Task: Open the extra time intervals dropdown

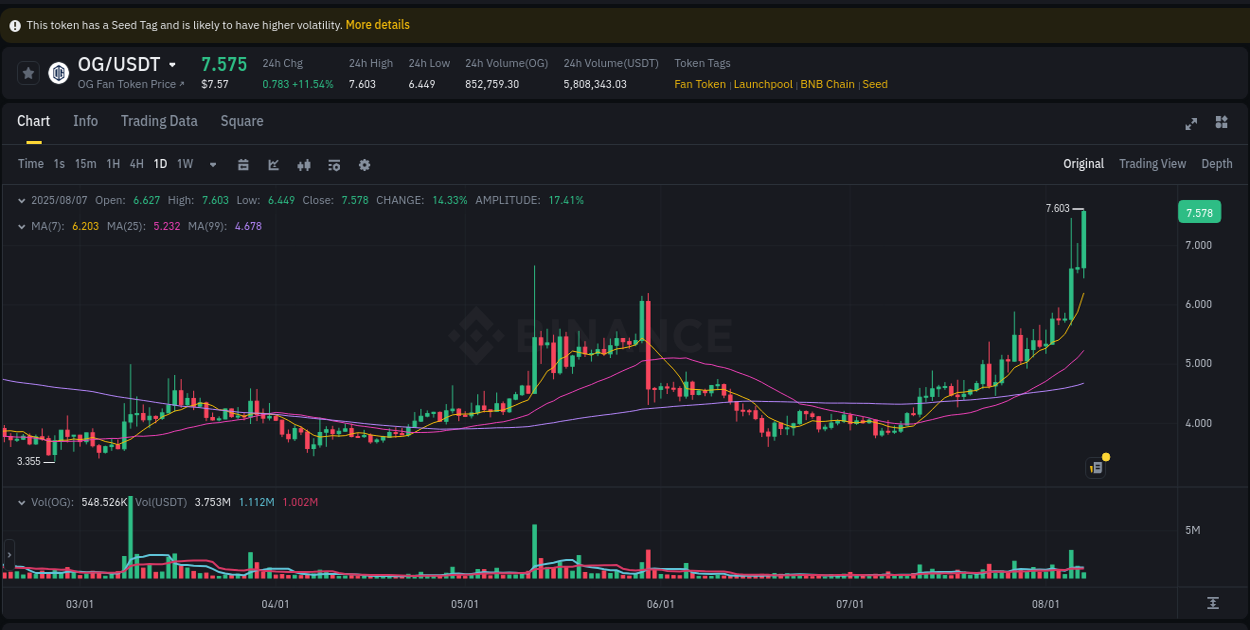Action: 210,164
